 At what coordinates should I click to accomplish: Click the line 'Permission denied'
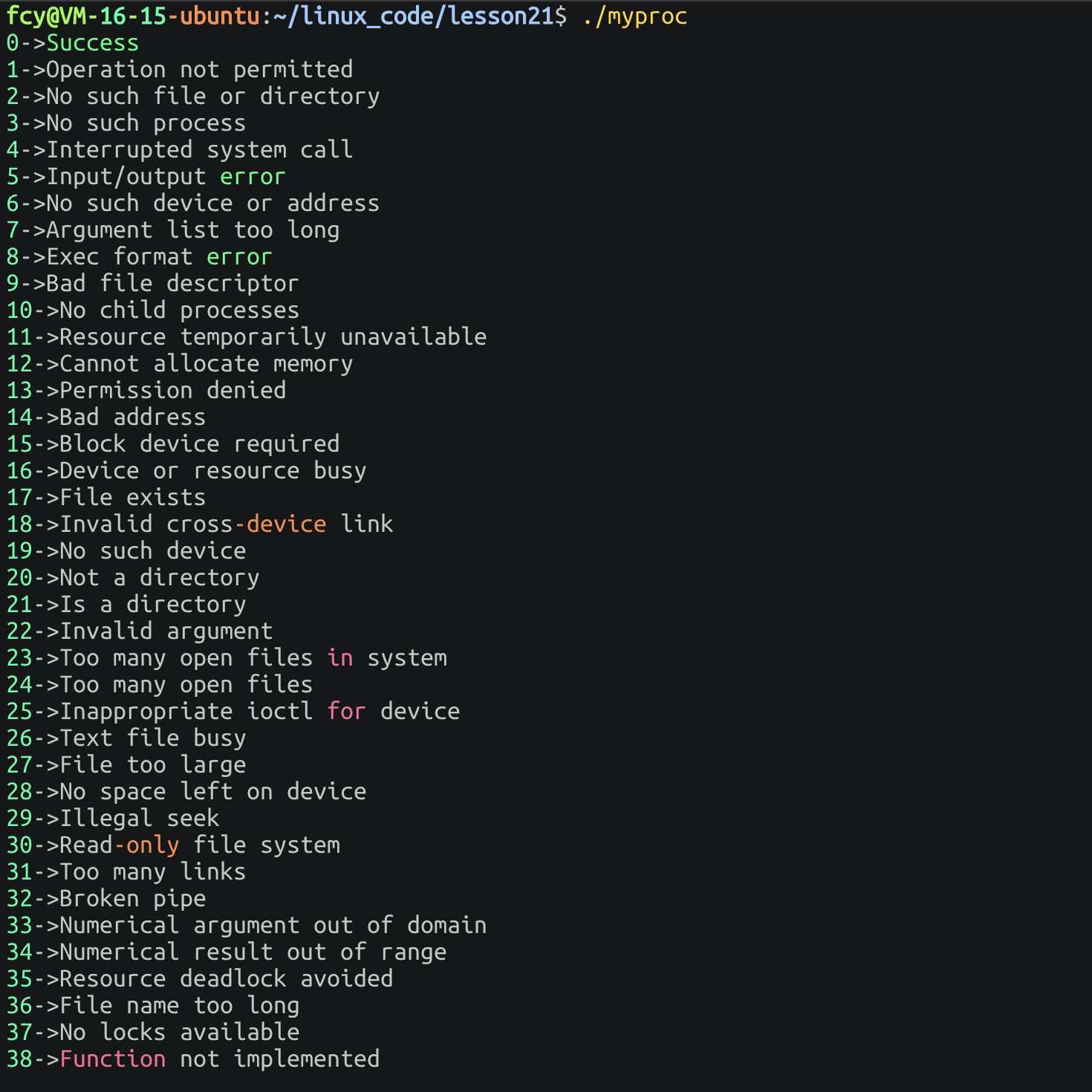pyautogui.click(x=173, y=391)
